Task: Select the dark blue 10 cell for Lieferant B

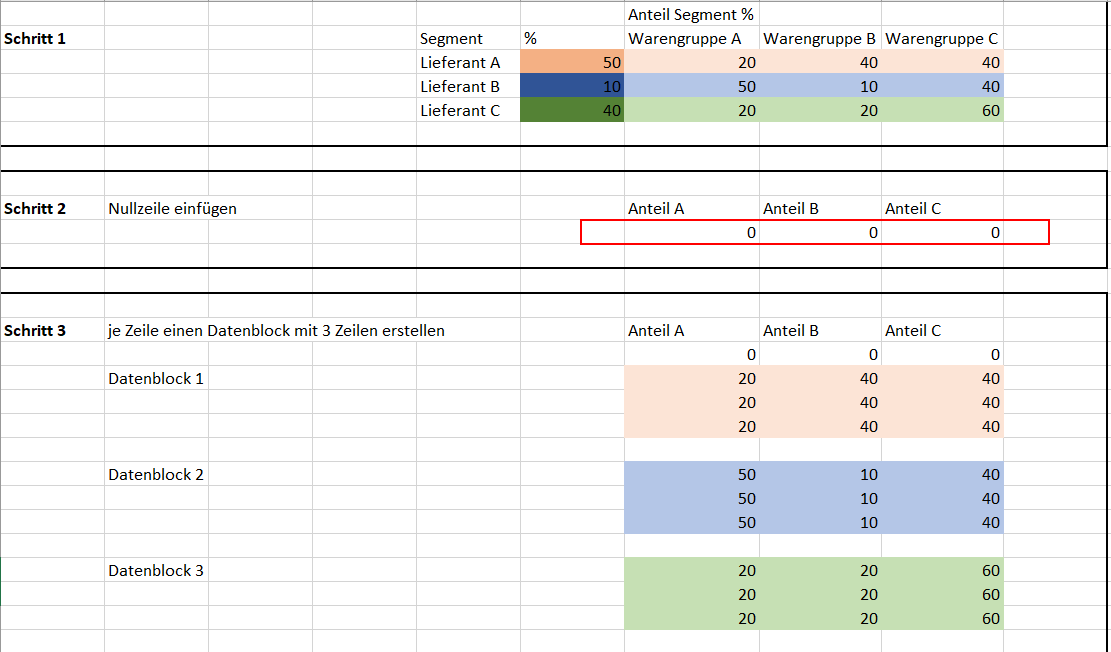Action: (572, 86)
